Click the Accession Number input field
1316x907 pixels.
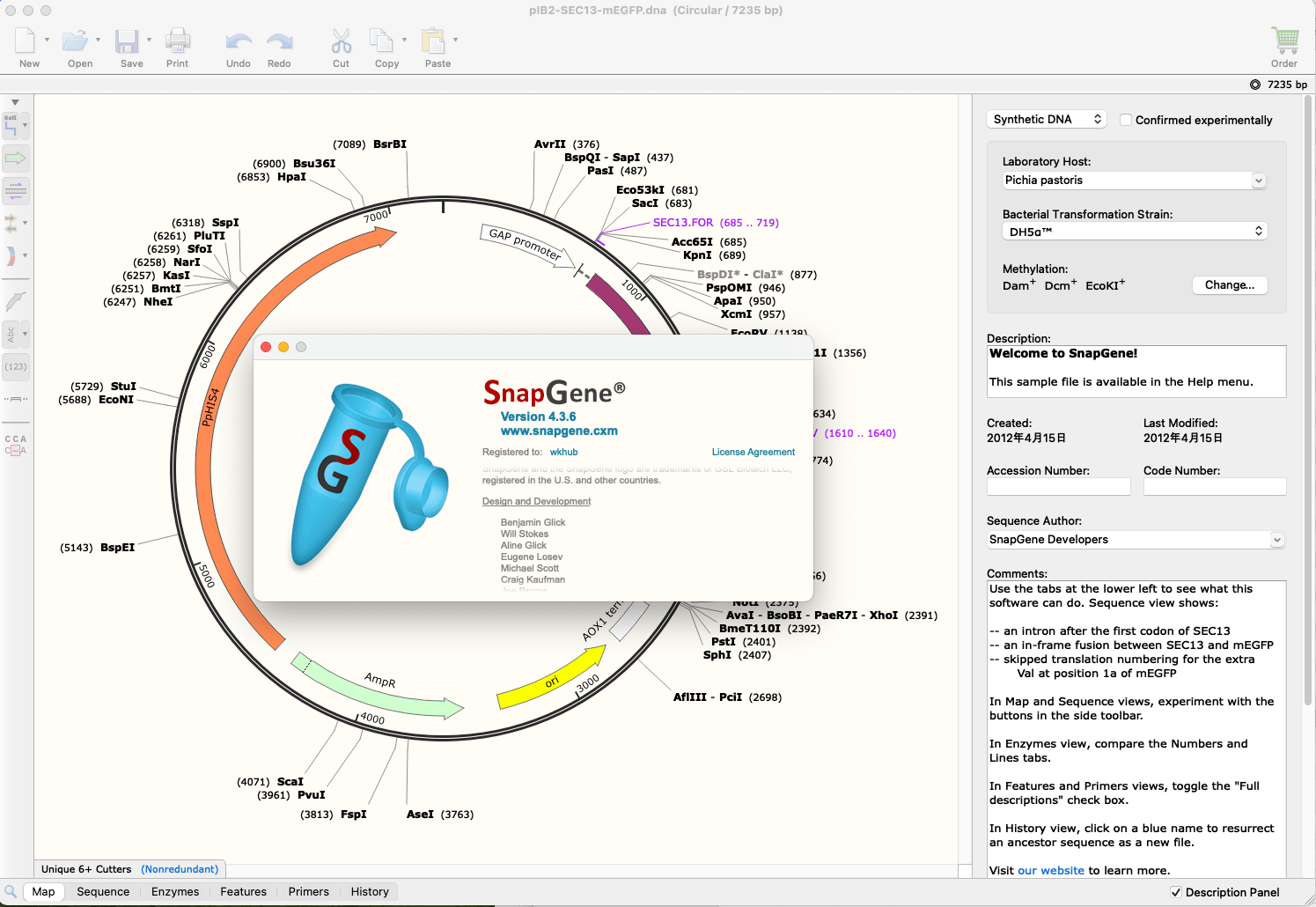pos(1058,486)
